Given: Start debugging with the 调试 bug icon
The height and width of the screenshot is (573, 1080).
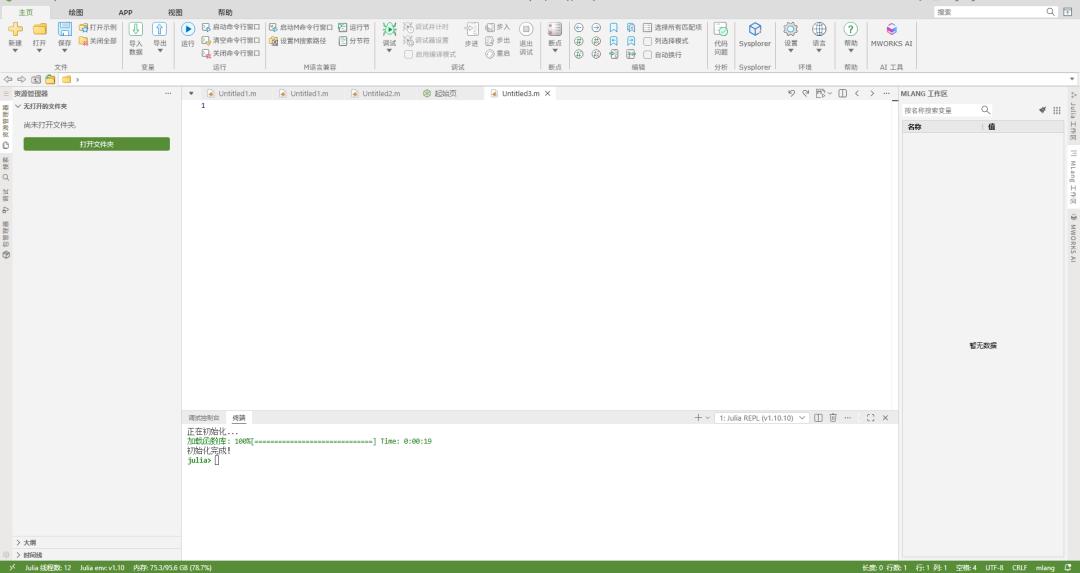Looking at the screenshot, I should point(389,29).
